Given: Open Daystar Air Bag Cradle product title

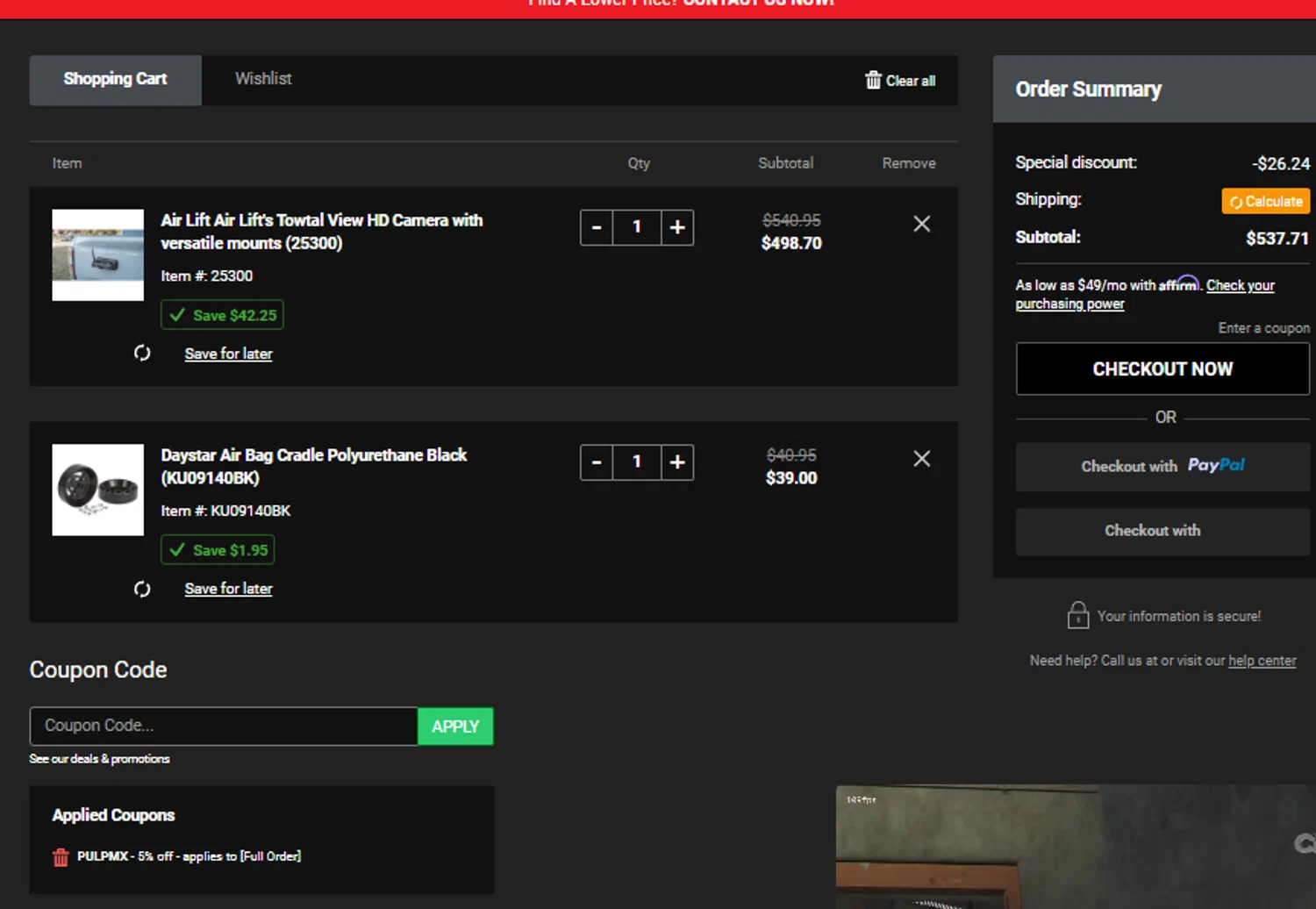Looking at the screenshot, I should pos(314,467).
